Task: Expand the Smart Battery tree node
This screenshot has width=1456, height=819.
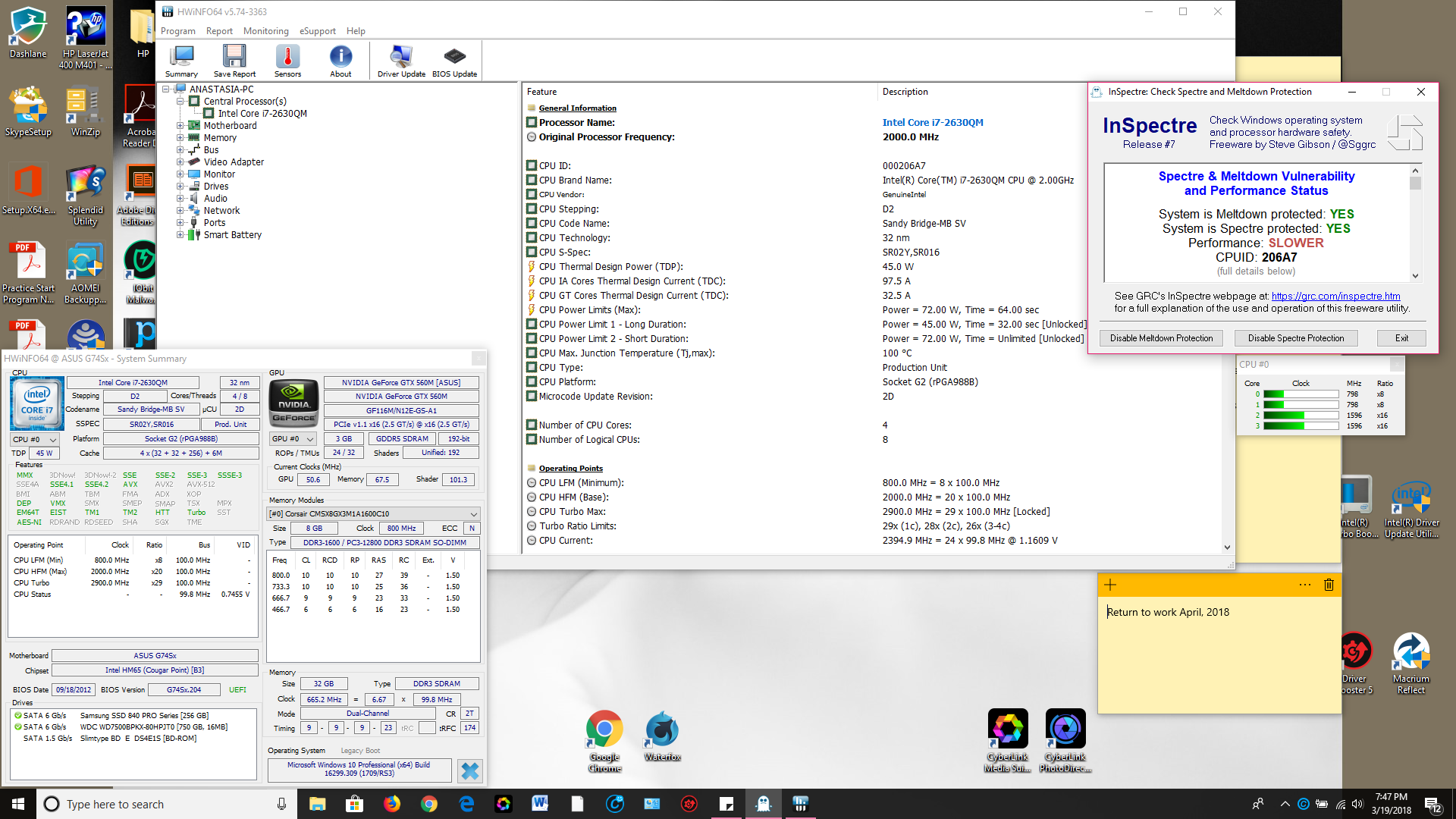Action: click(180, 235)
